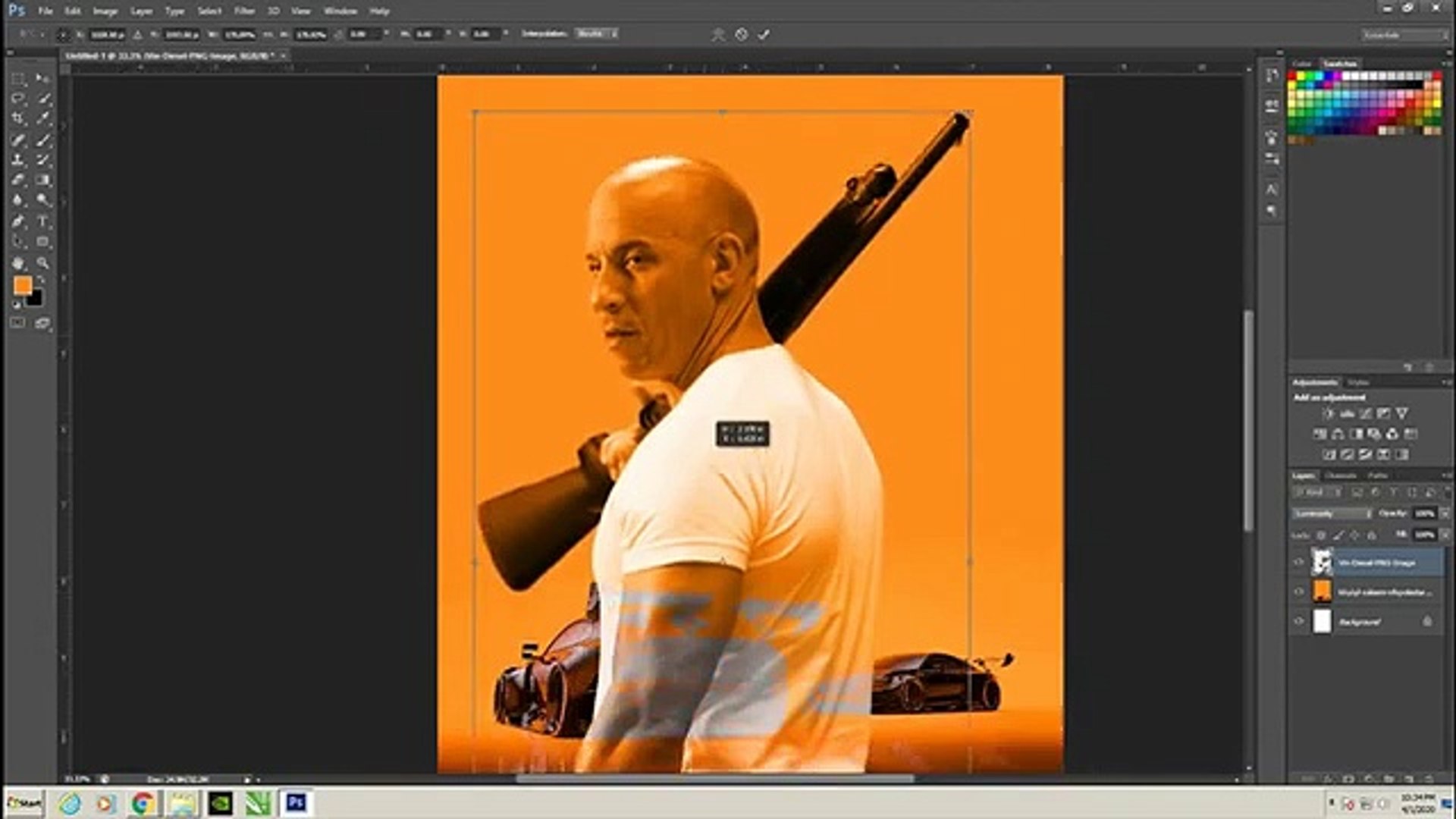
Task: Toggle visibility of the orange middle layer
Action: [x=1298, y=591]
